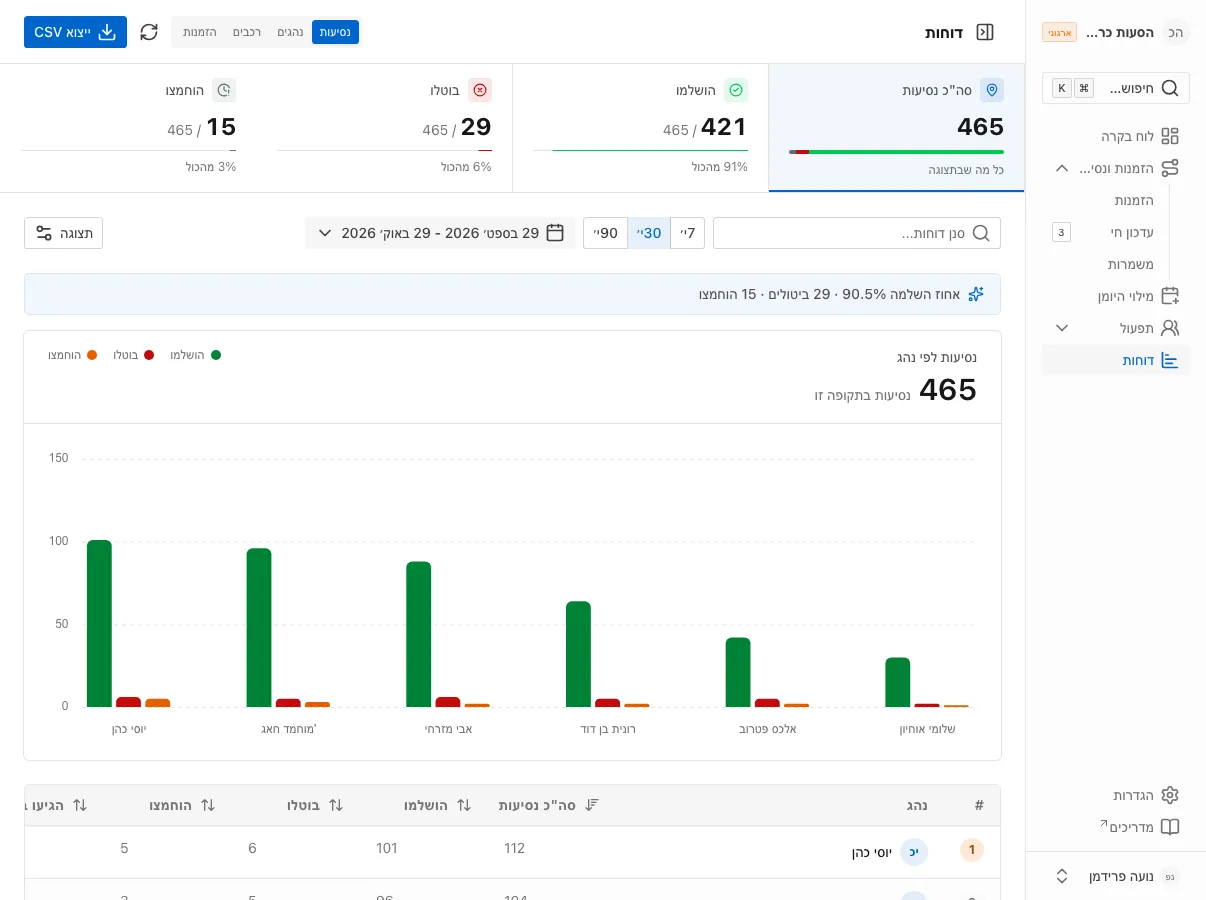Image resolution: width=1206 pixels, height=900 pixels.
Task: Open מילוי היומן calendar item in sidebar
Action: click(1116, 296)
